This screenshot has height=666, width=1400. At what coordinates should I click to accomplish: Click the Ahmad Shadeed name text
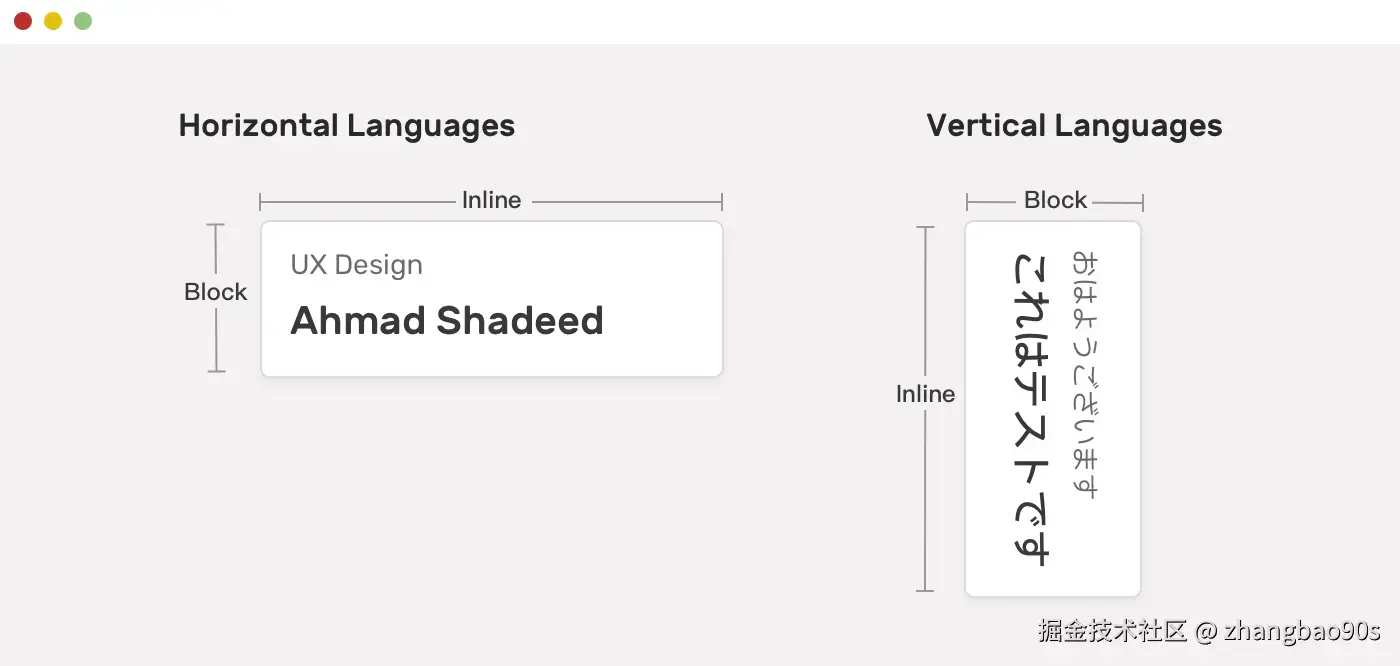[446, 321]
